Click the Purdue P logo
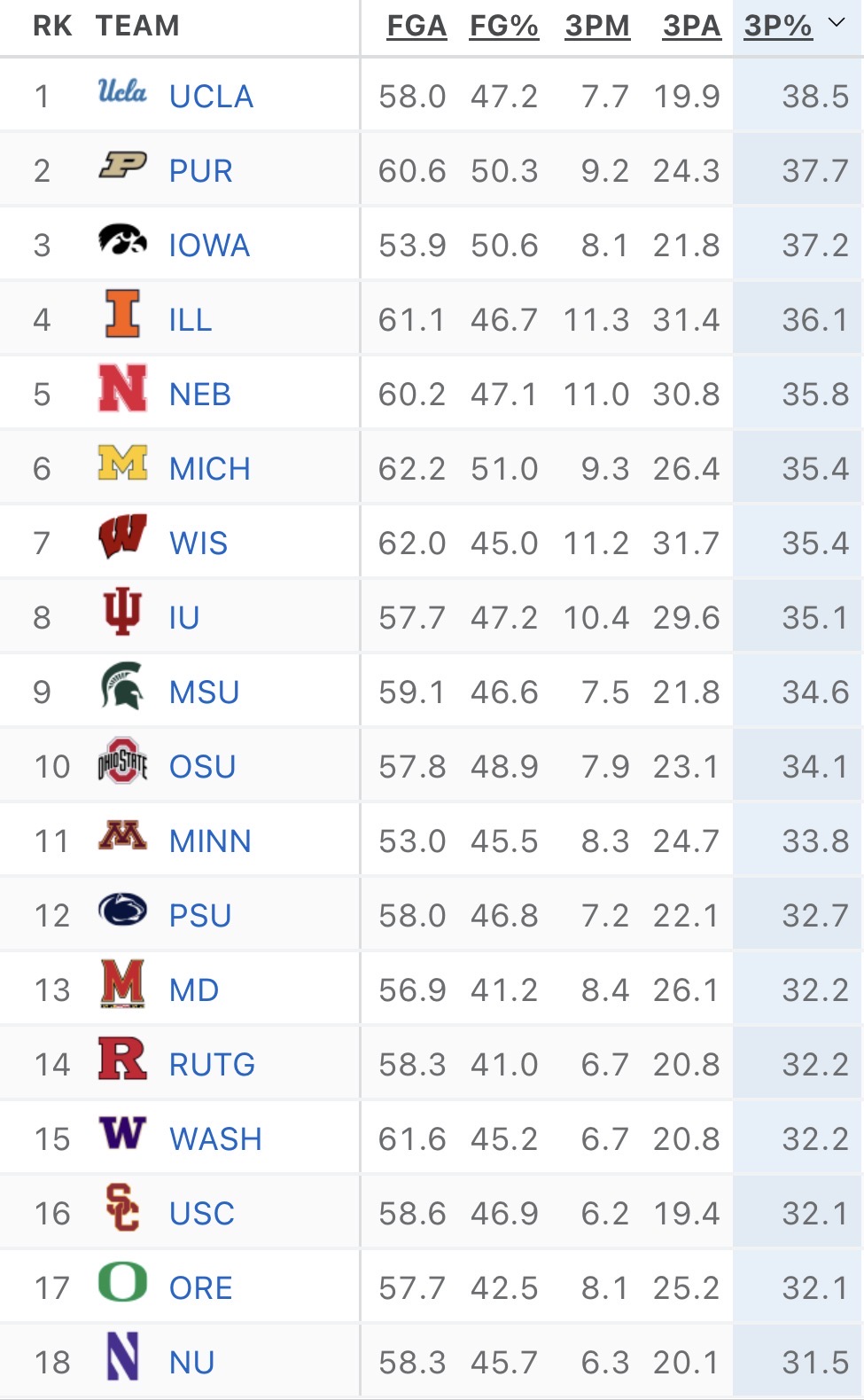 [122, 166]
